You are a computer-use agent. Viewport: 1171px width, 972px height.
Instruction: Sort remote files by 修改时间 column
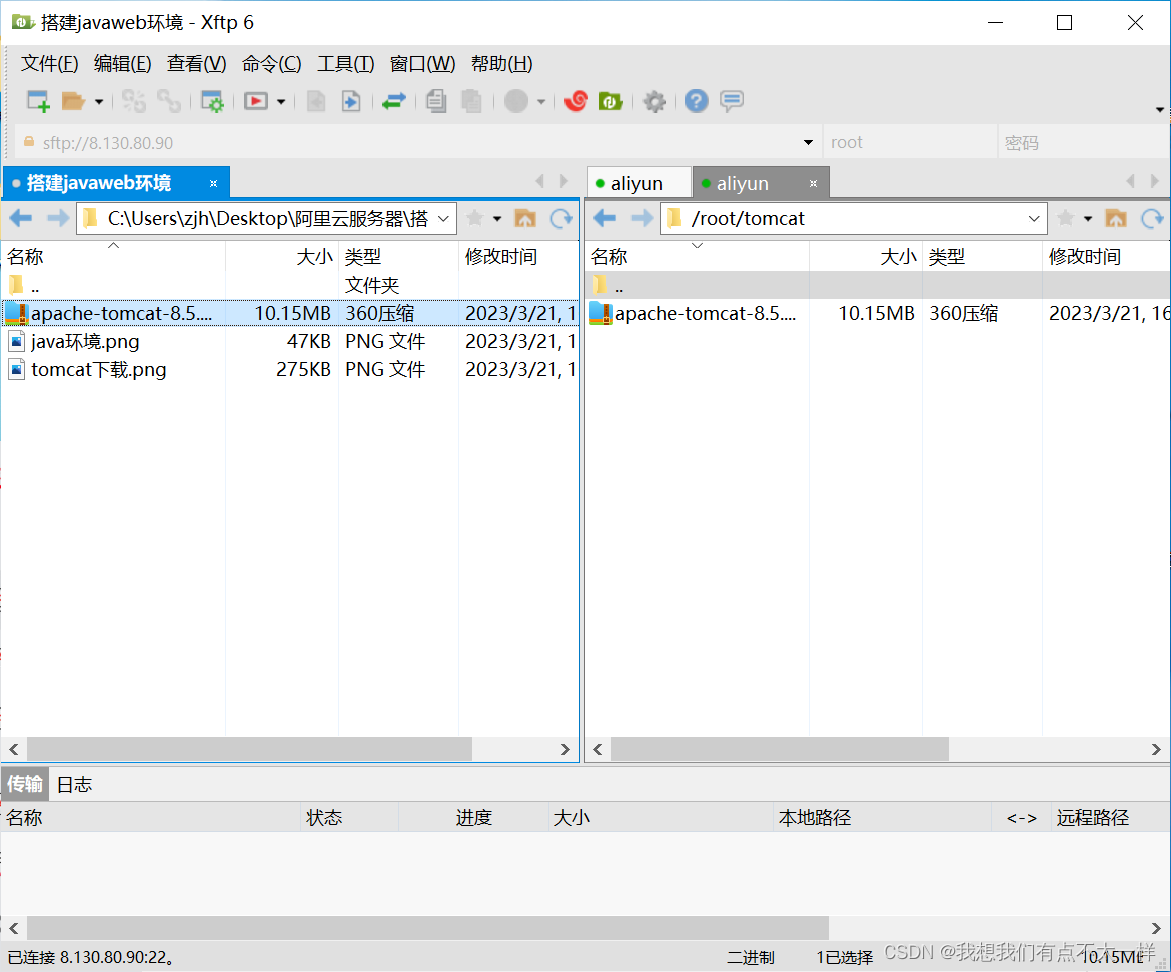coord(1106,257)
